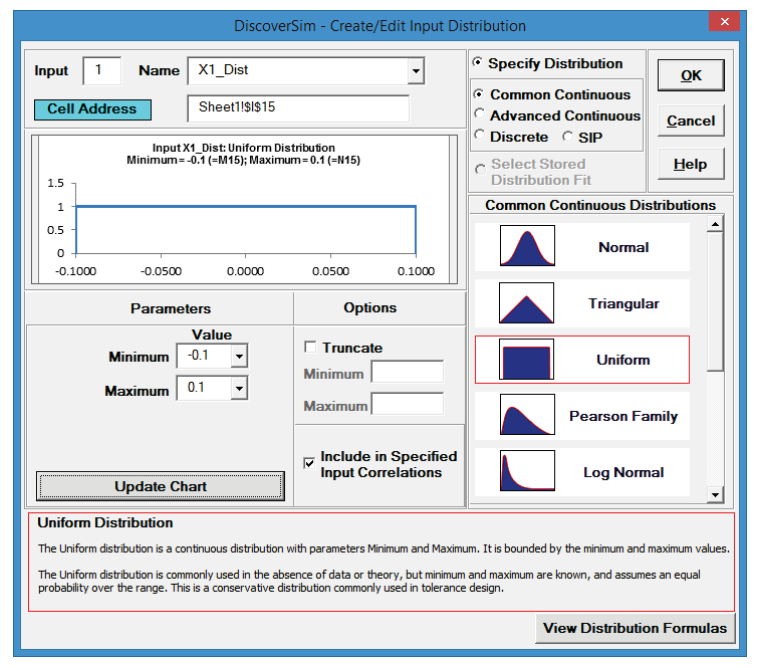
Task: Pick the Uniform distribution icon
Action: click(x=527, y=360)
